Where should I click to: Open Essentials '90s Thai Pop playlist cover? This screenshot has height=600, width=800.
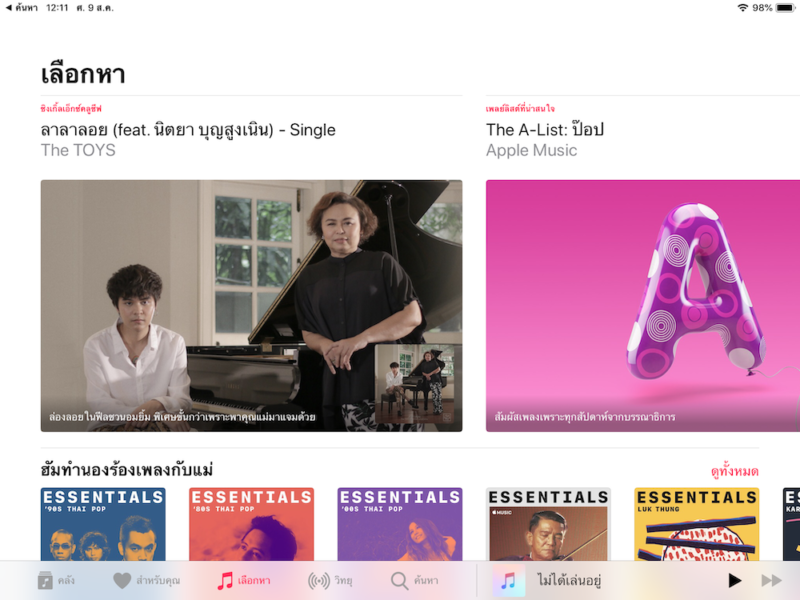tap(103, 524)
